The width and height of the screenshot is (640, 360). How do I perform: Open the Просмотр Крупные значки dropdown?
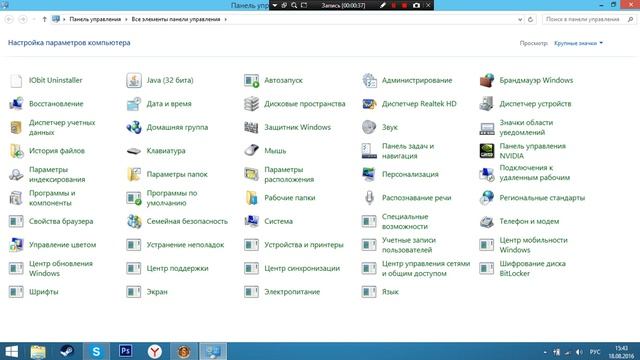coord(578,43)
